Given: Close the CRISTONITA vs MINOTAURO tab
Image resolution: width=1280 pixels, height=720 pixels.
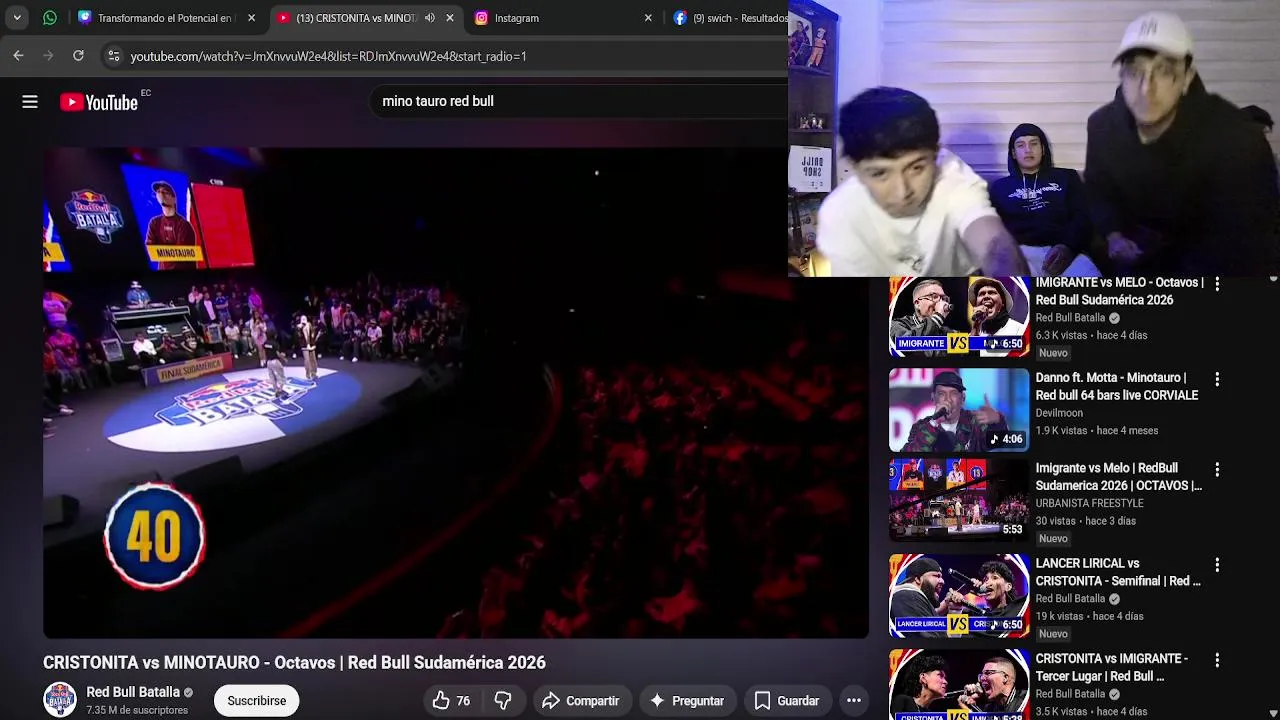Looking at the screenshot, I should click(450, 18).
